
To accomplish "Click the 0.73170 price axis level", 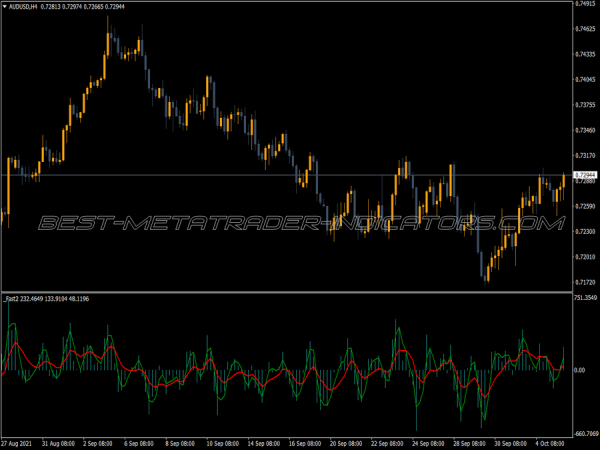I will pos(585,156).
